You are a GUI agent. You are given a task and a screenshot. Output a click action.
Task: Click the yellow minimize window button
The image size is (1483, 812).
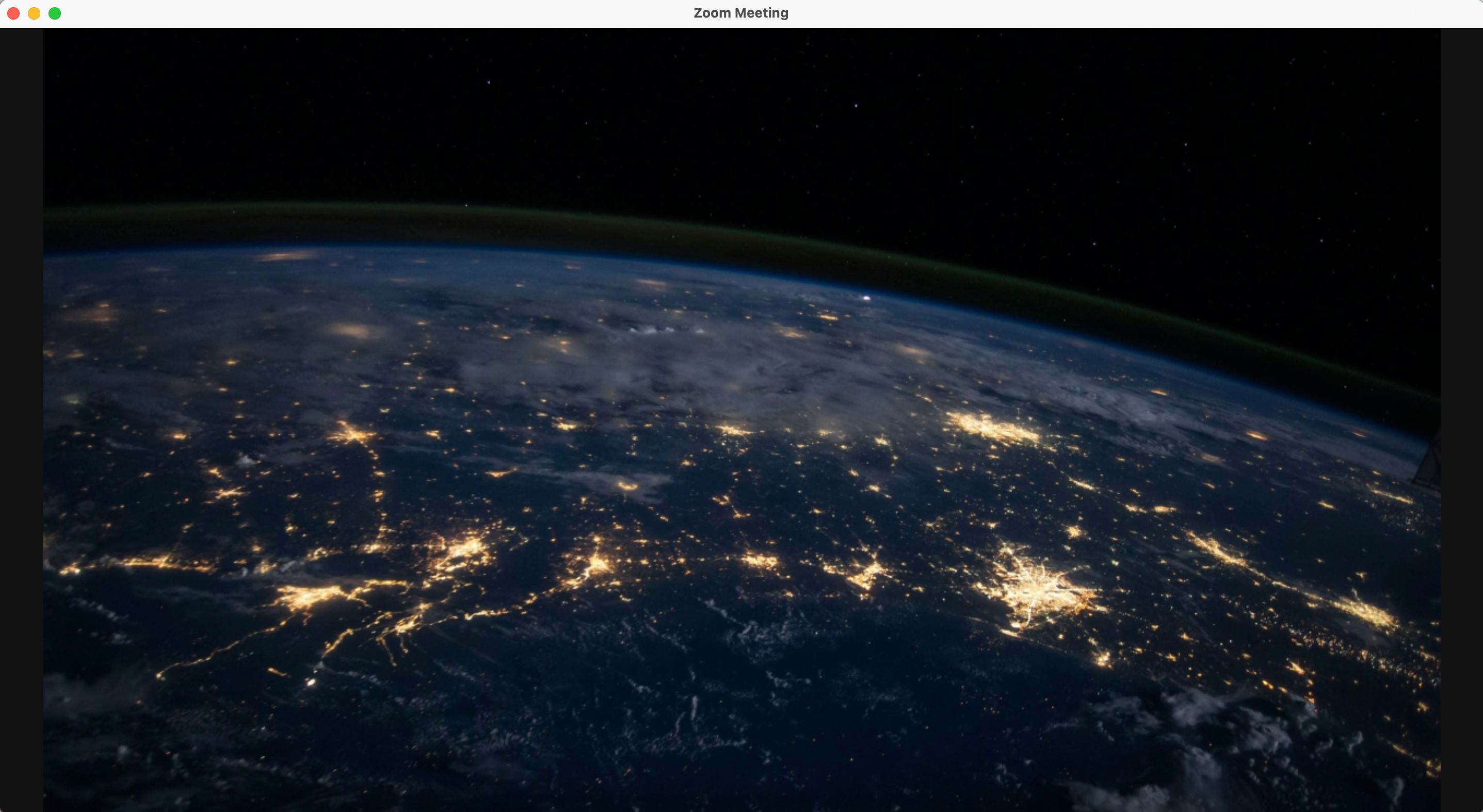coord(34,13)
